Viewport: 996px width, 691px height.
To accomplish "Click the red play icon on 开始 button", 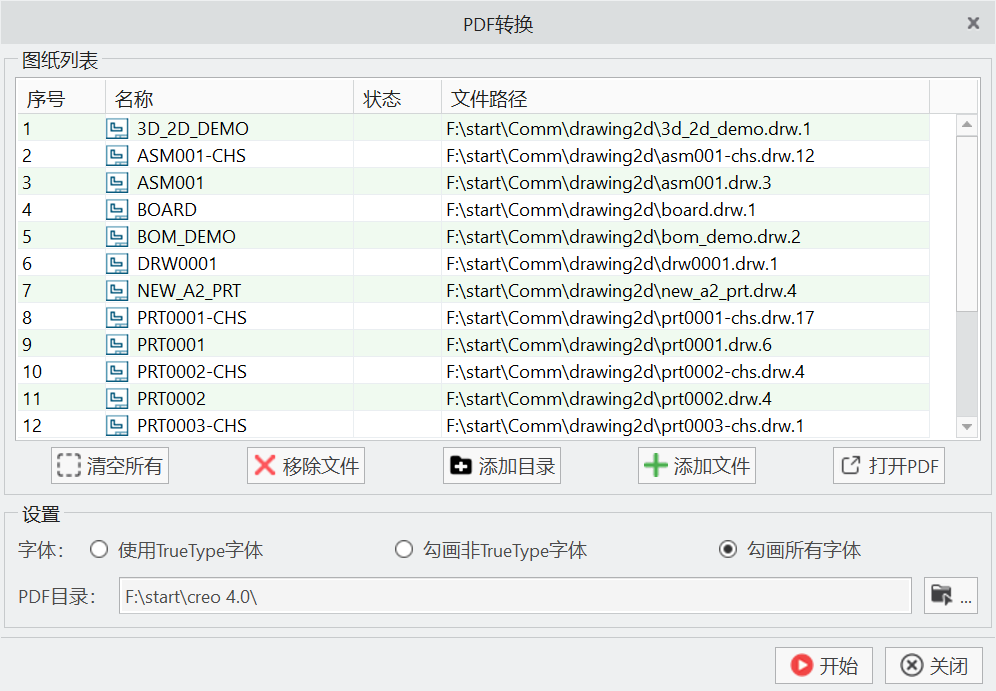I will [x=803, y=665].
